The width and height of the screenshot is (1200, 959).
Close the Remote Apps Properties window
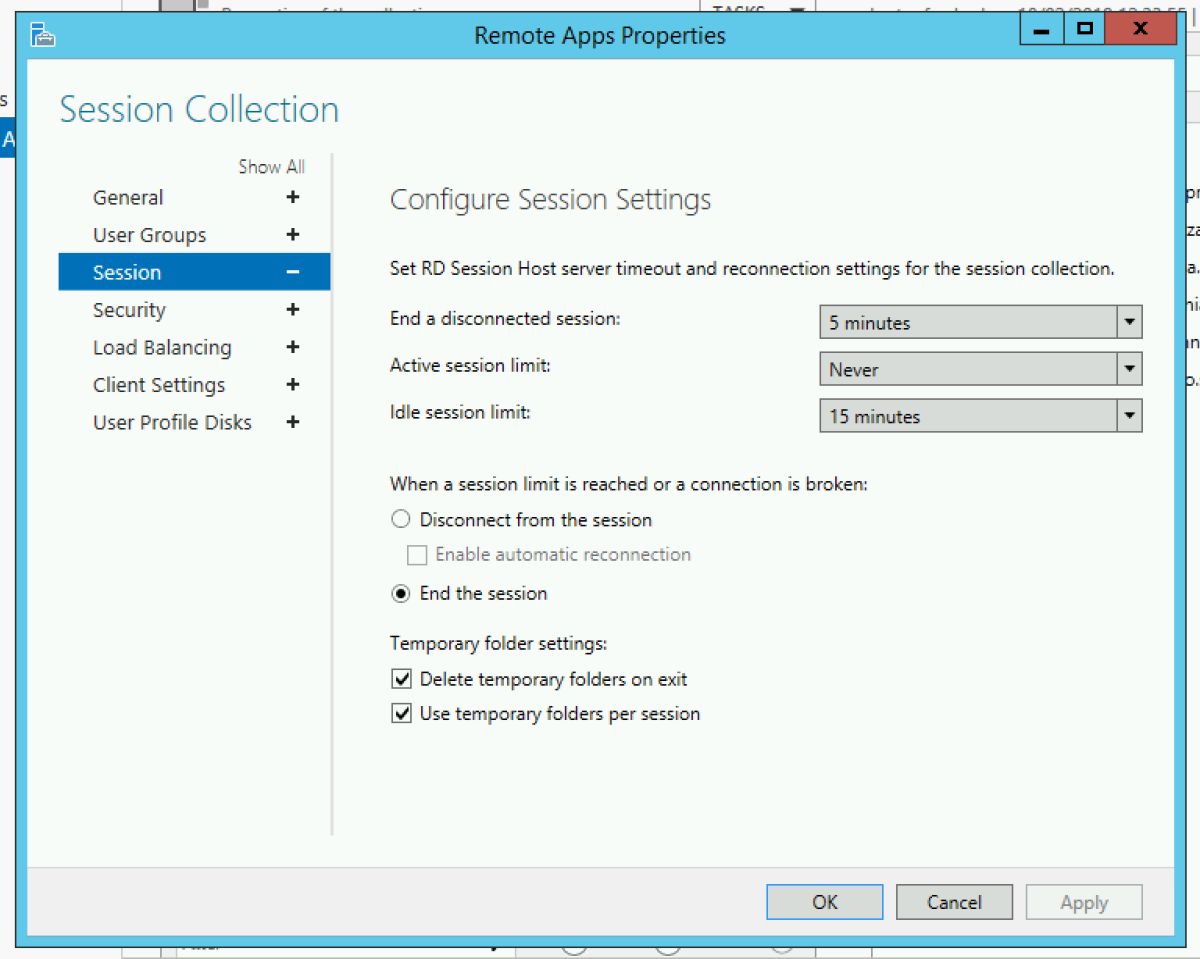1140,29
